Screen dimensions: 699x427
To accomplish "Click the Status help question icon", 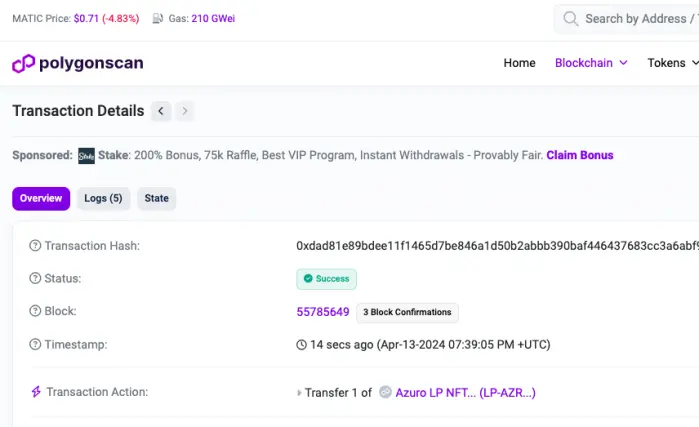I will click(35, 278).
